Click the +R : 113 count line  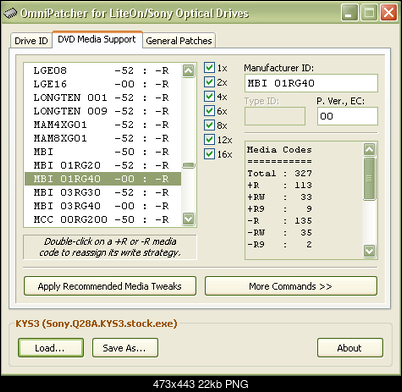click(280, 185)
